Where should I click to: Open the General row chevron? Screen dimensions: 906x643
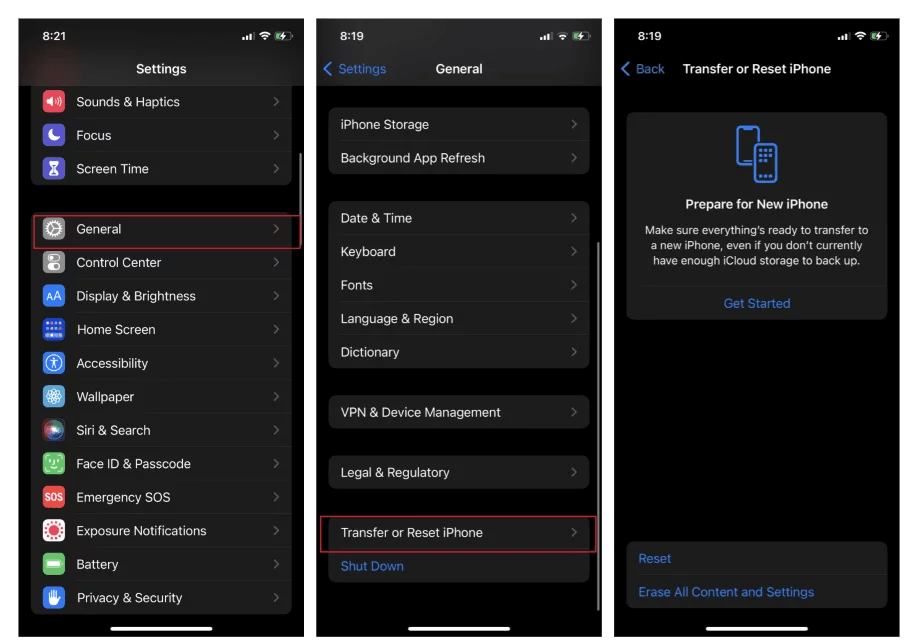tap(276, 229)
